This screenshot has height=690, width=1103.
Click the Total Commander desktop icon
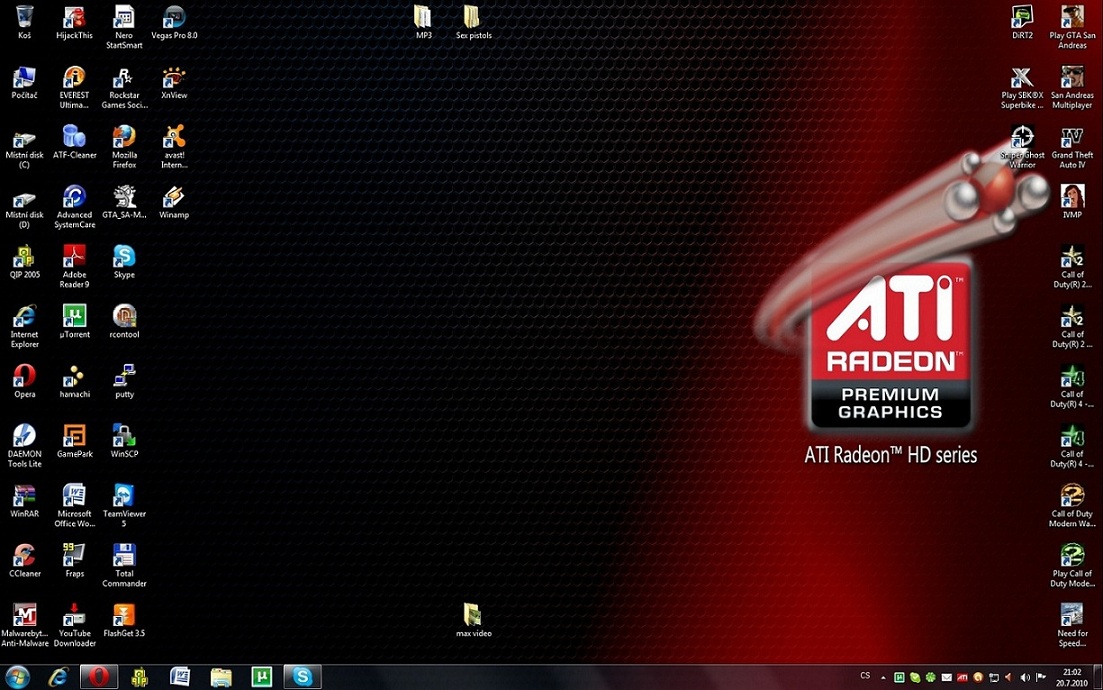point(124,557)
